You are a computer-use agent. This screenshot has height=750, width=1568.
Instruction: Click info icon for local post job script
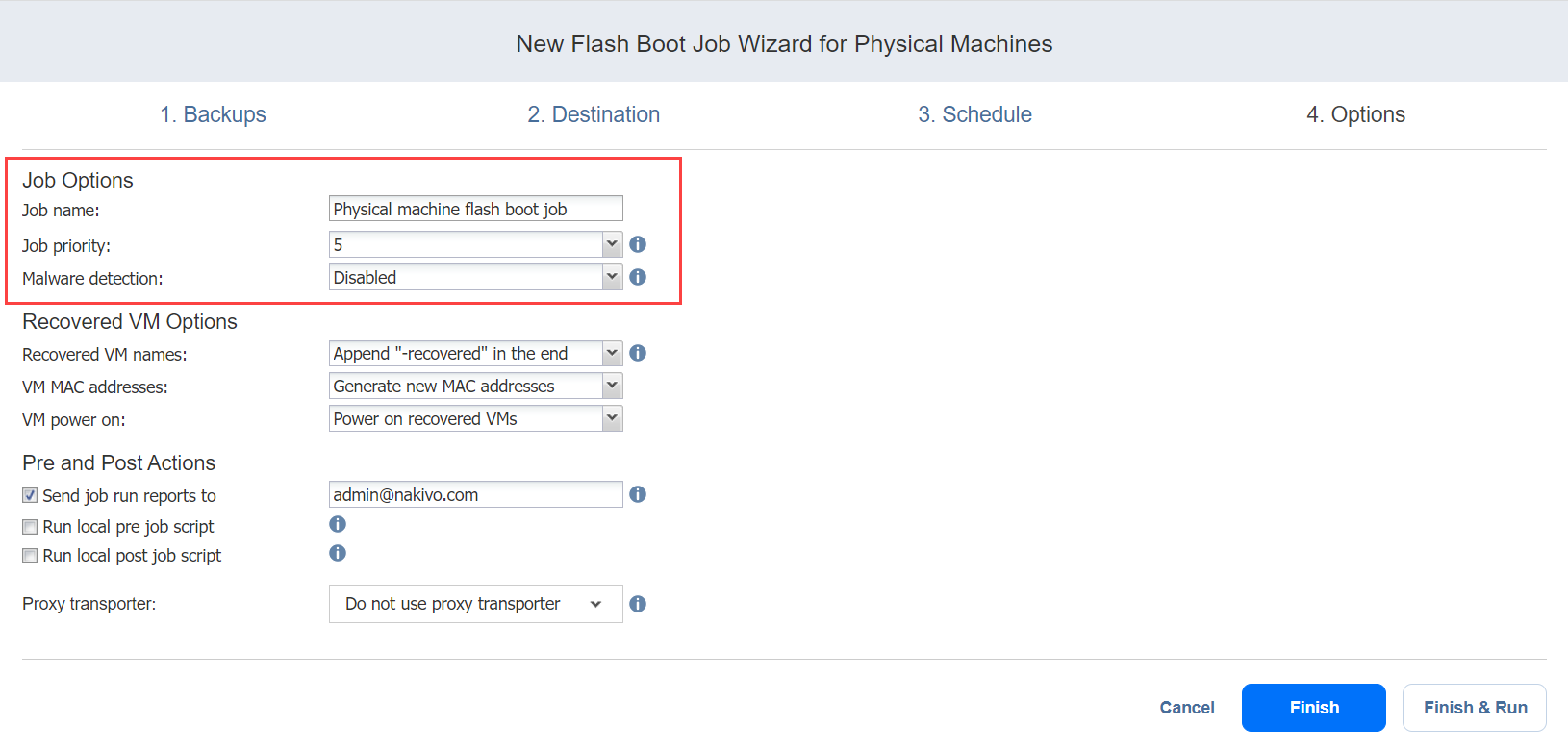[x=338, y=554]
